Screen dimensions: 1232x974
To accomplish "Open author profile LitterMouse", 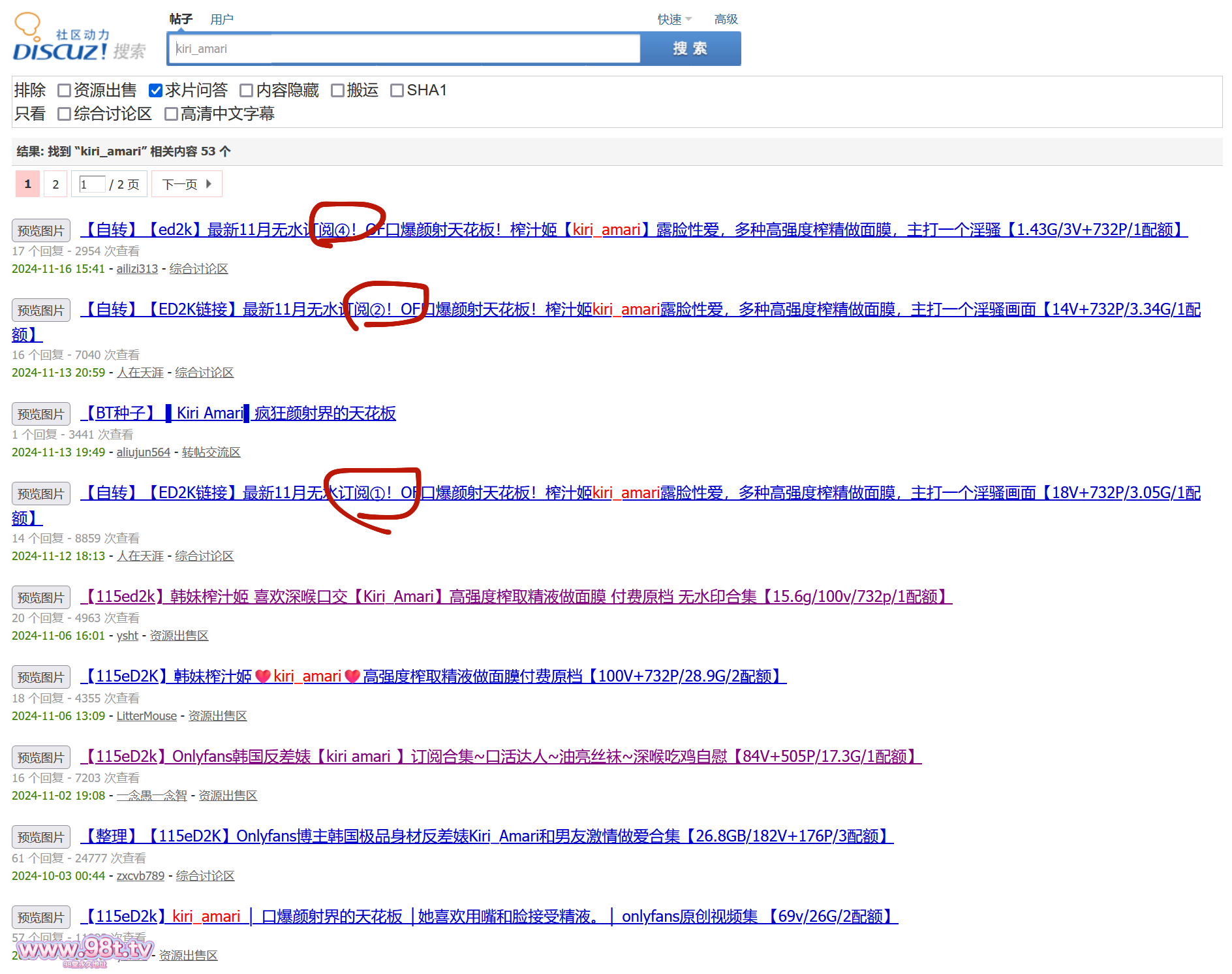I will [x=147, y=716].
